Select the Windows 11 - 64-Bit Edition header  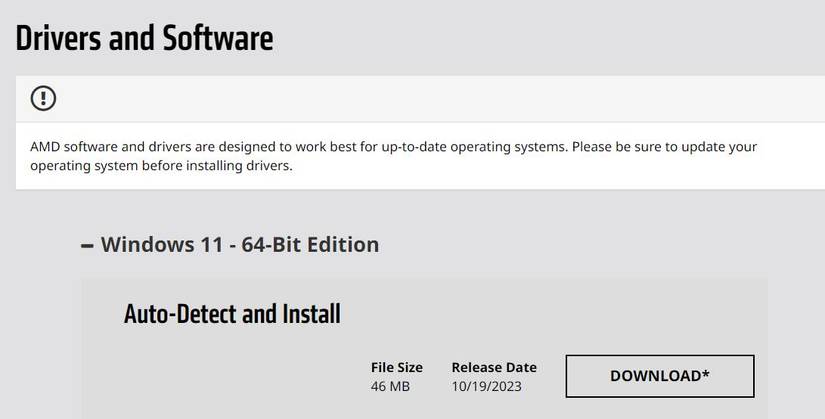pos(239,244)
